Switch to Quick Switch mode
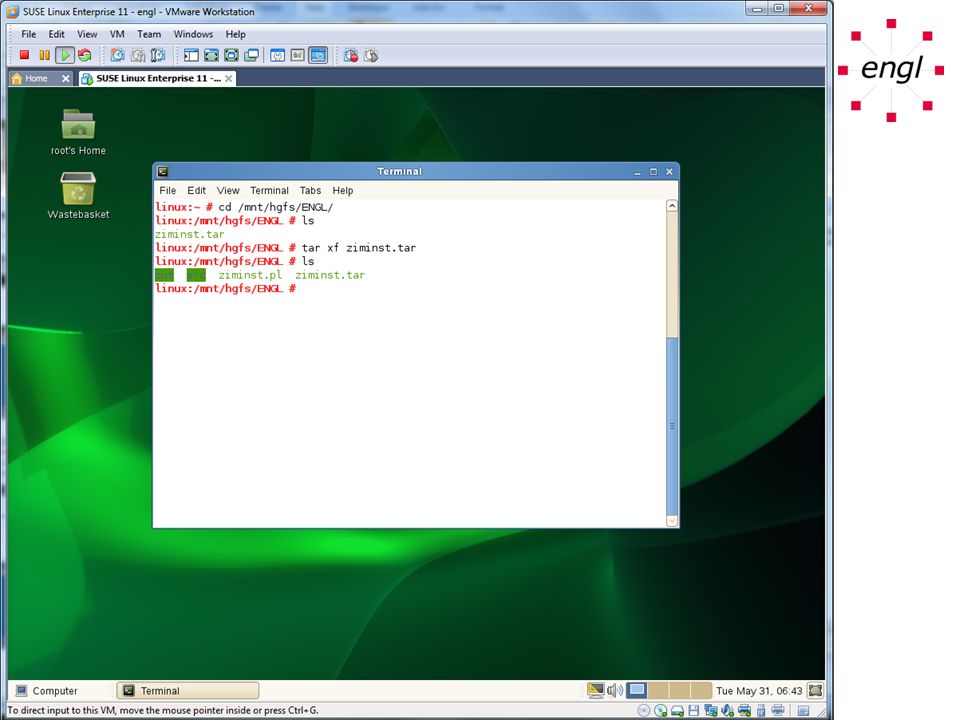The height and width of the screenshot is (720, 960). (211, 55)
